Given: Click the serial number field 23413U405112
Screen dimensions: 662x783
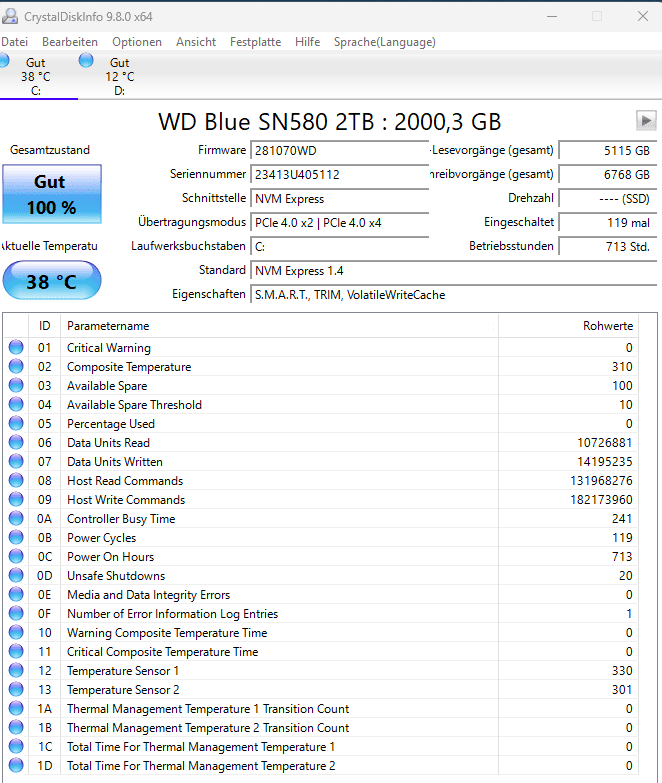Looking at the screenshot, I should [x=339, y=174].
